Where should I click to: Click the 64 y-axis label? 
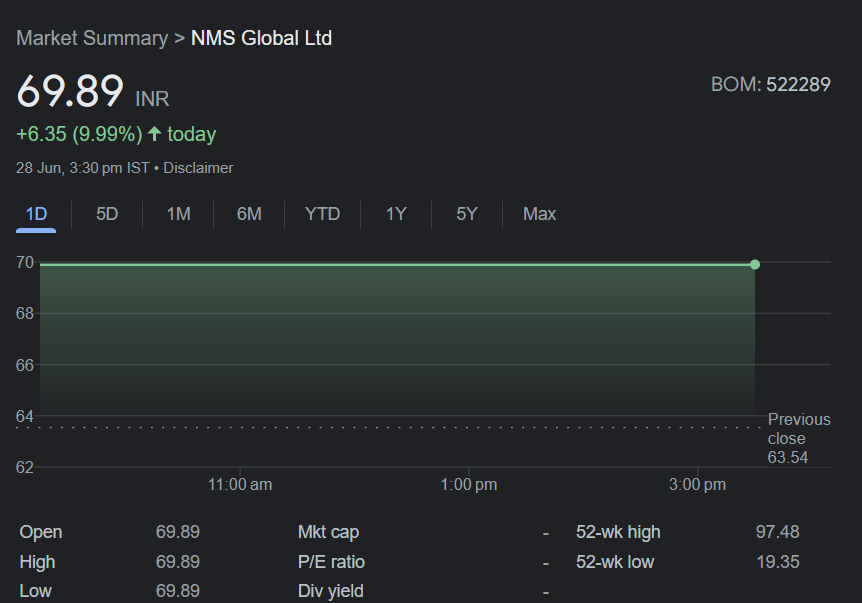[25, 416]
